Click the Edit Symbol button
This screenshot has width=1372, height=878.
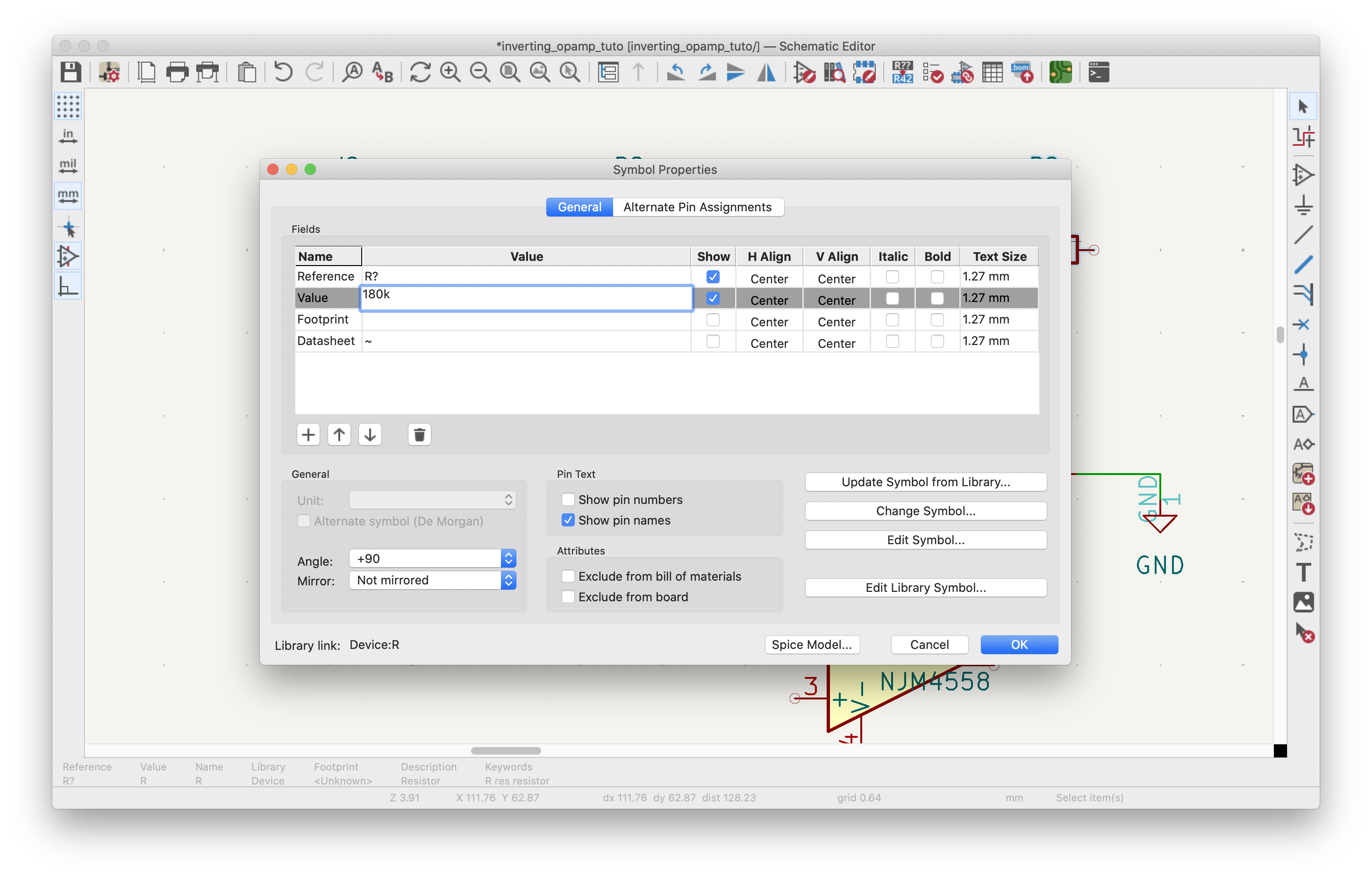tap(924, 540)
